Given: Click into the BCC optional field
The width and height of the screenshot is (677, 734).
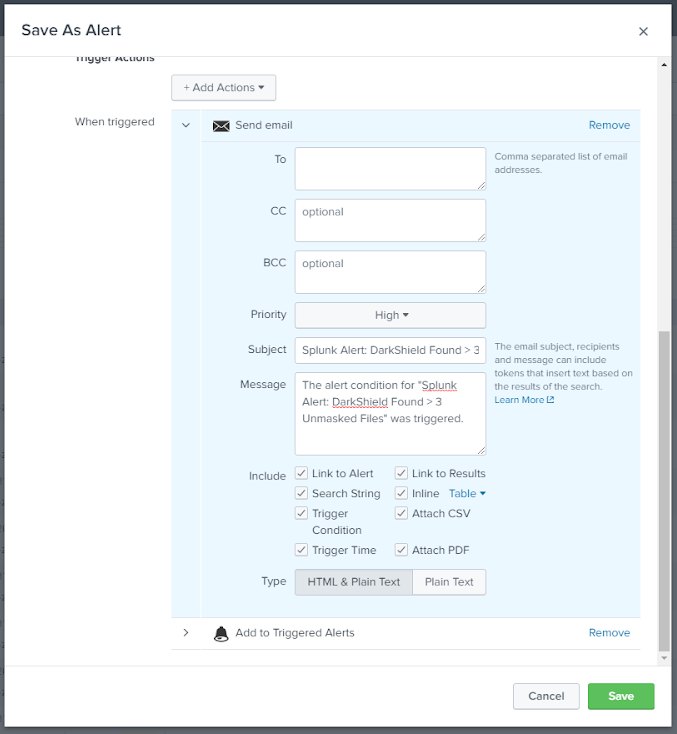Looking at the screenshot, I should 390,272.
